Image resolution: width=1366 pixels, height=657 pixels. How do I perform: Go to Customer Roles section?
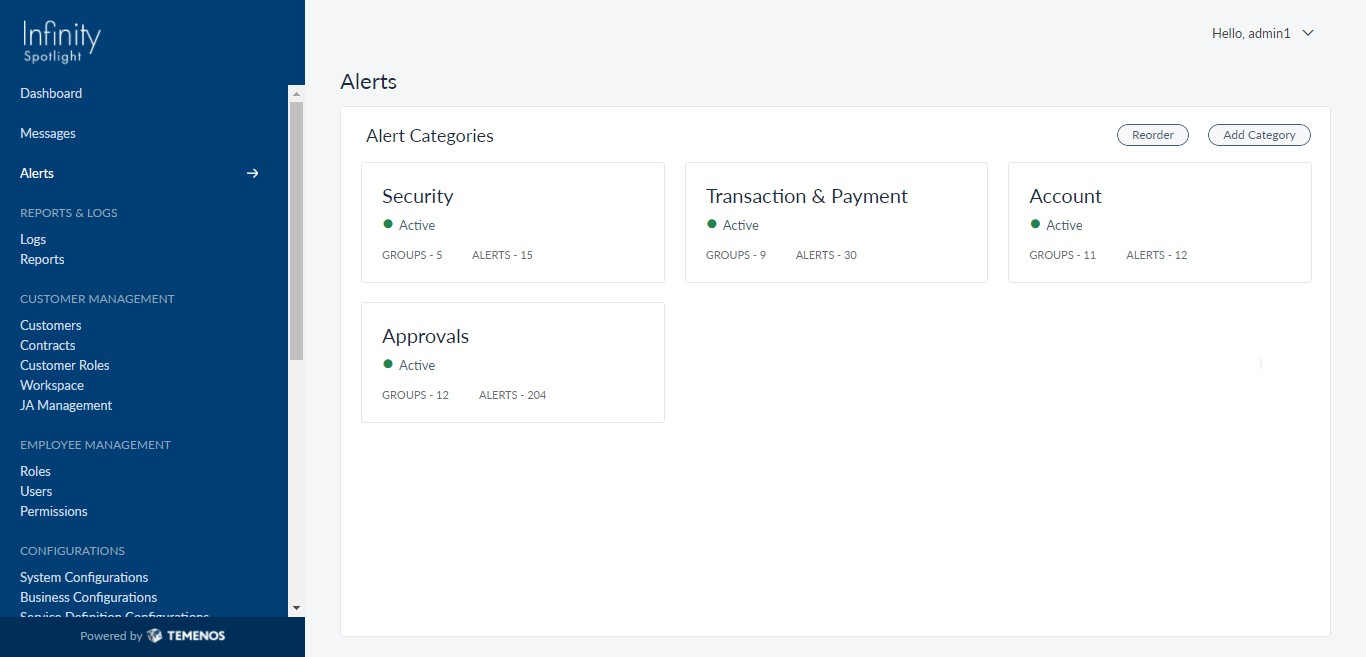pos(65,365)
